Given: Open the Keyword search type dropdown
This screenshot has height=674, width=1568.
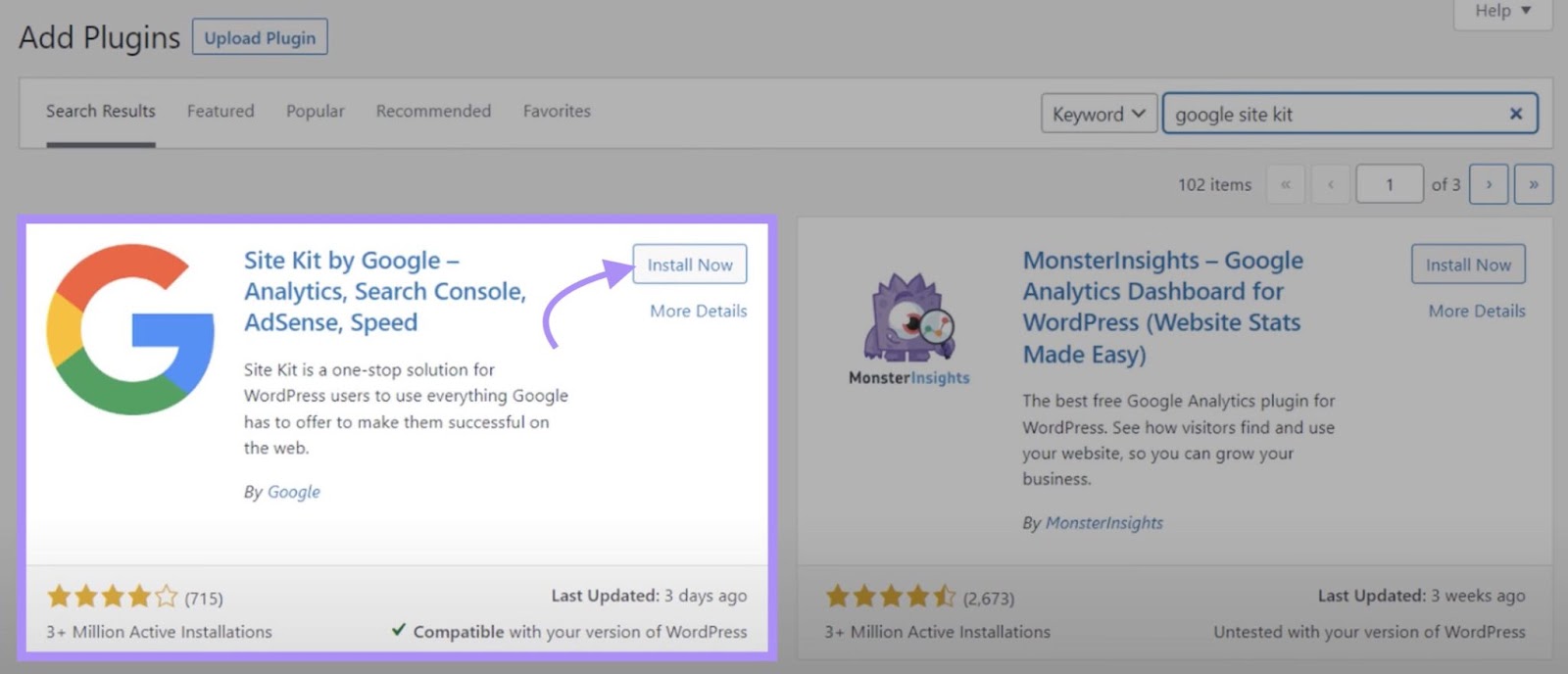Looking at the screenshot, I should 1098,114.
